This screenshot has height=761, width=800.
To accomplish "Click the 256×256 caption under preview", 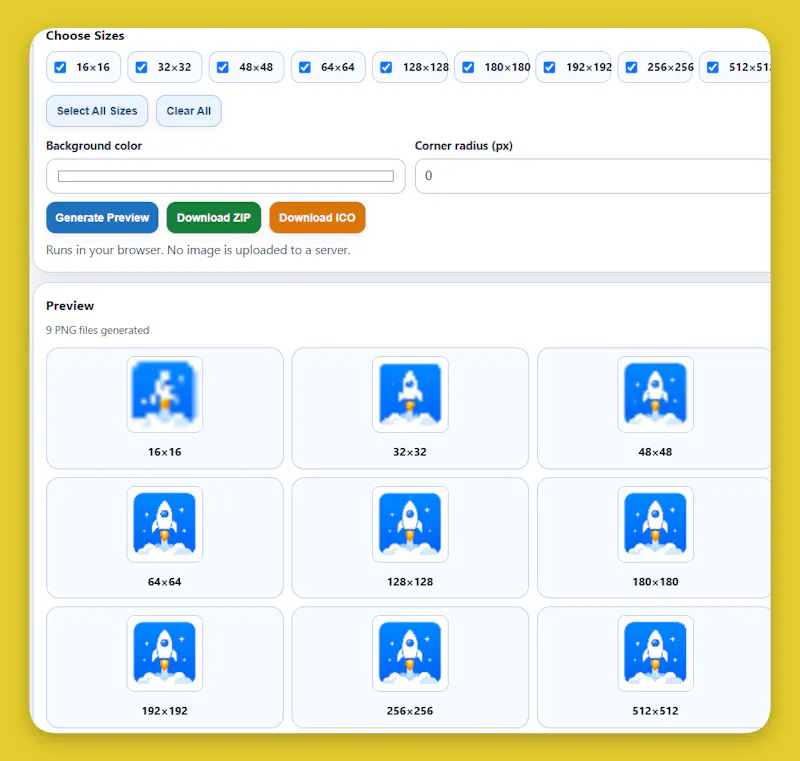I will point(410,711).
